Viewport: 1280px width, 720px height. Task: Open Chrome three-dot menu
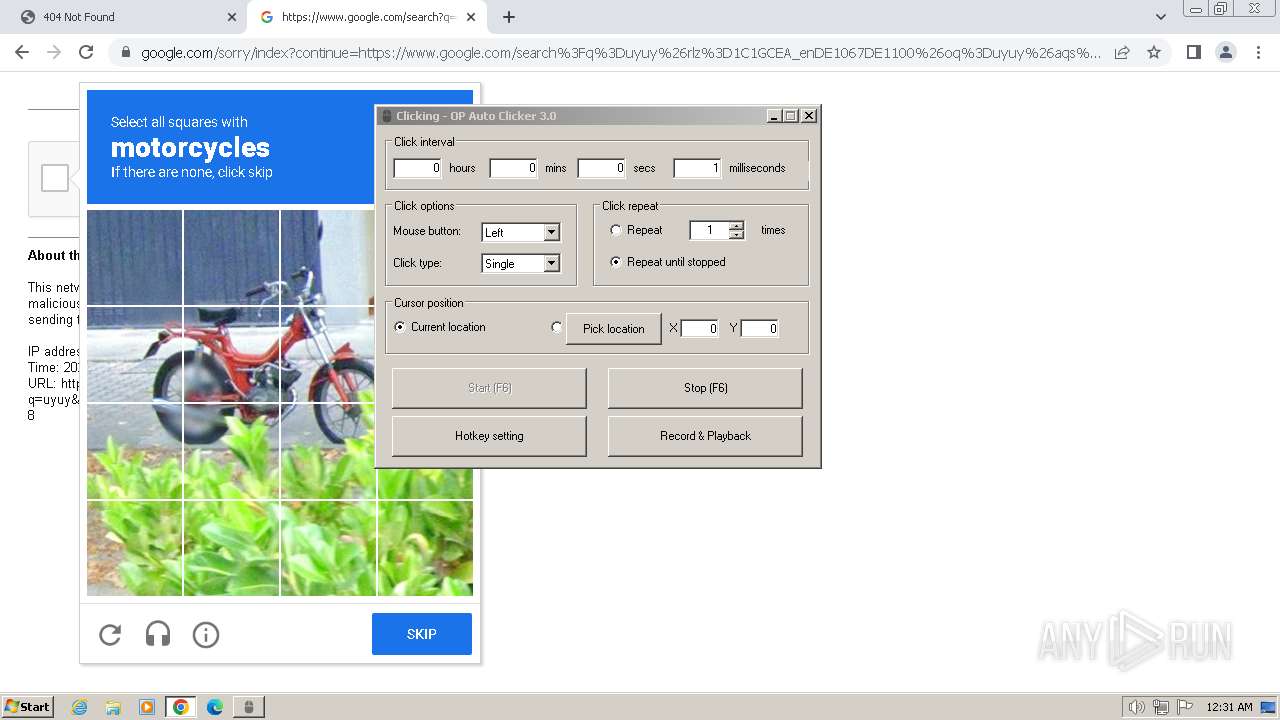[1257, 52]
